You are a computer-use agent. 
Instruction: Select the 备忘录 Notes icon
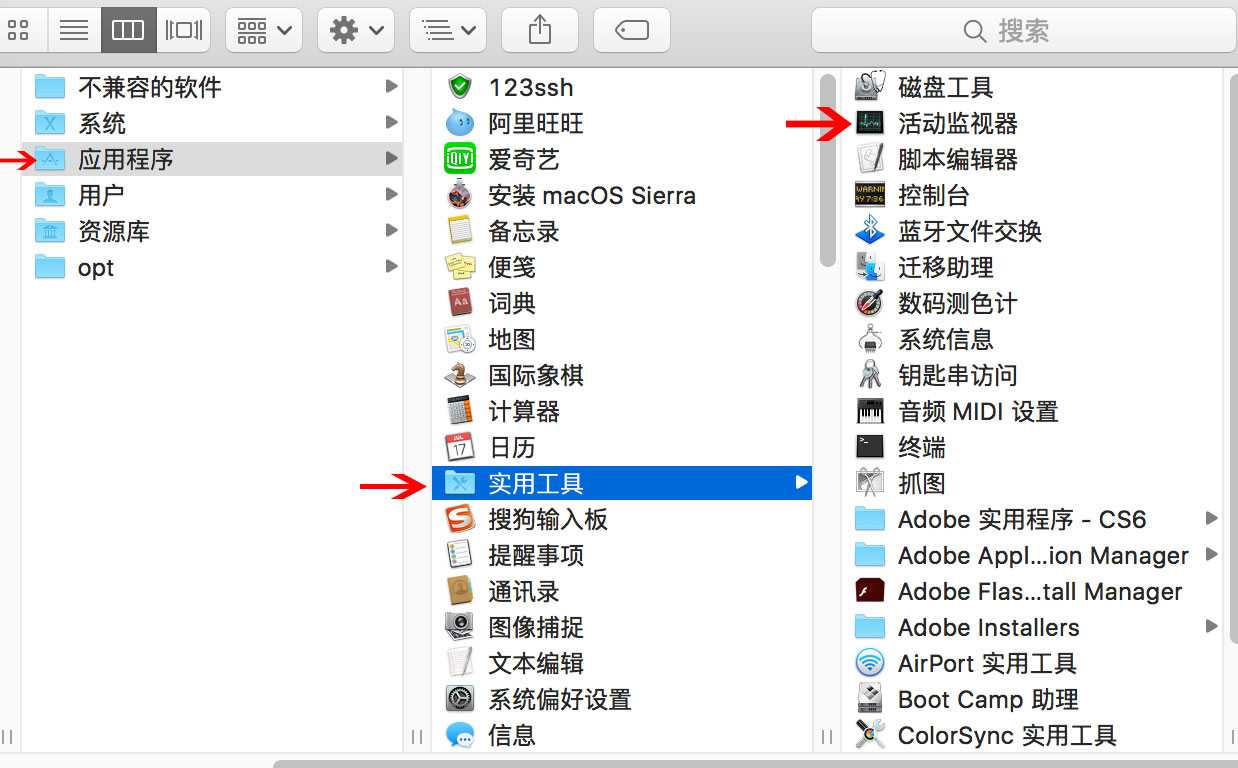tap(460, 231)
